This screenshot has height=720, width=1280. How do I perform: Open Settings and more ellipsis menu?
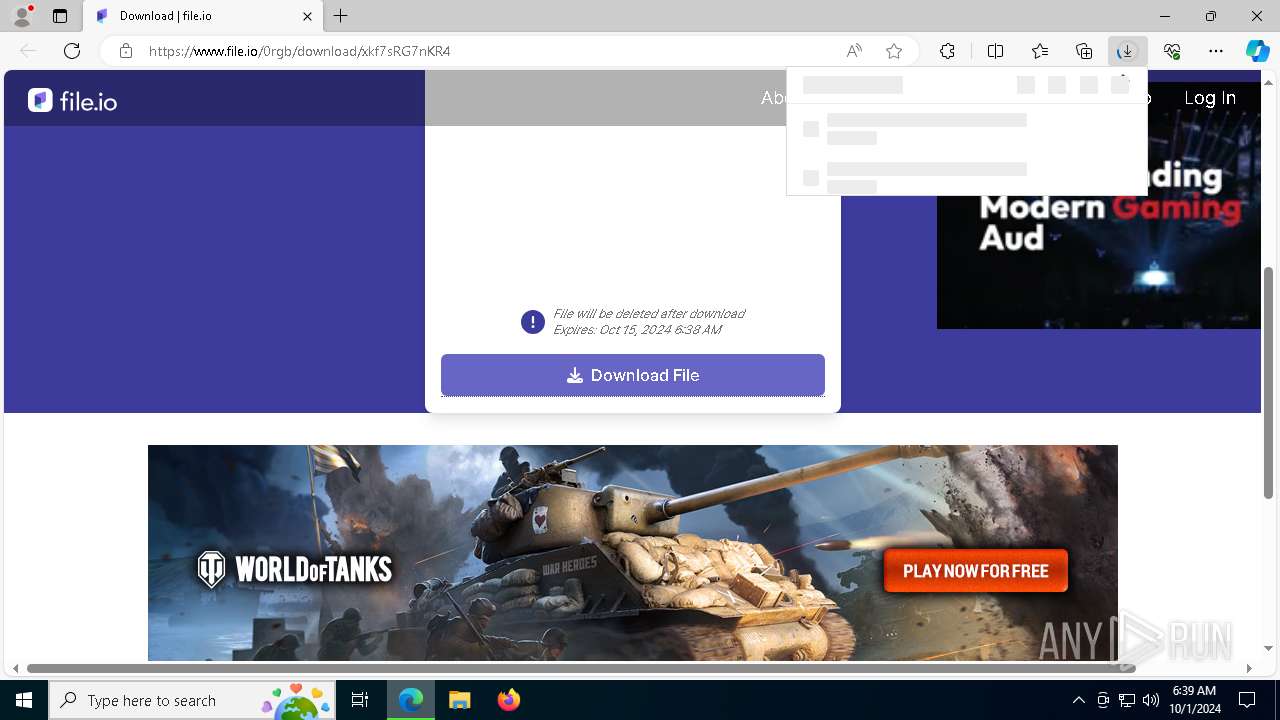[1216, 51]
